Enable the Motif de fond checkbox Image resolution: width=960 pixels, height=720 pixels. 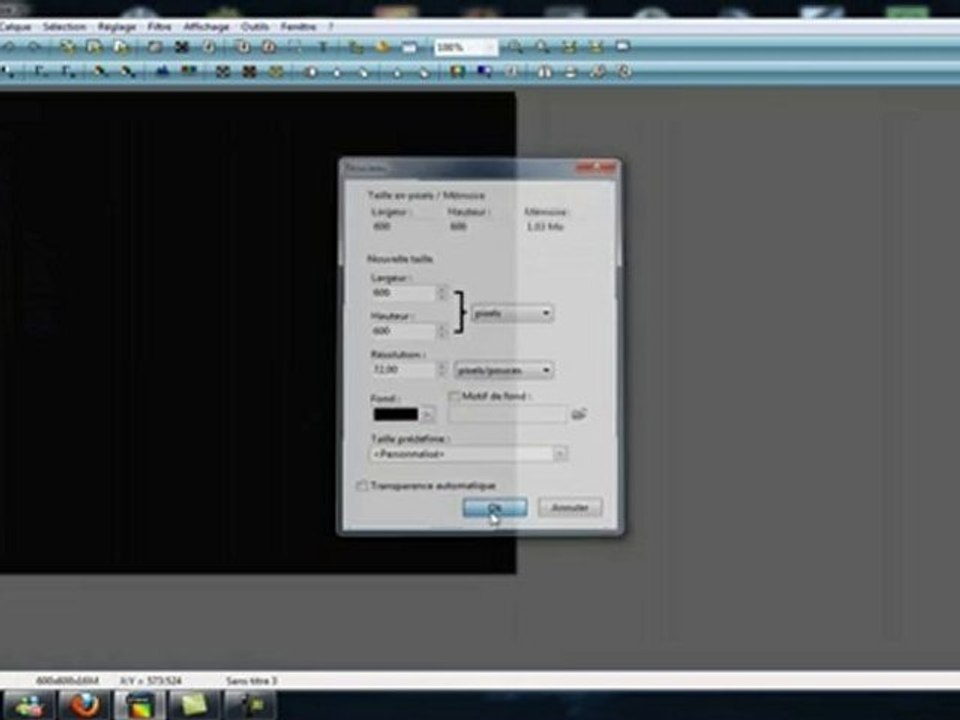[x=454, y=397]
